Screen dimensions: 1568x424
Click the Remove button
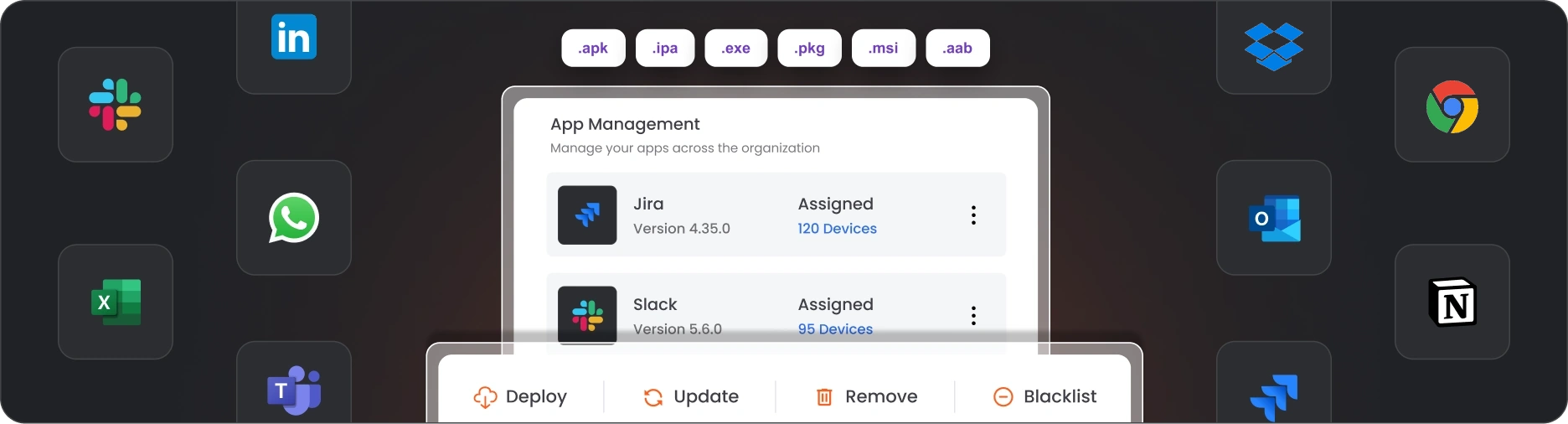click(866, 396)
